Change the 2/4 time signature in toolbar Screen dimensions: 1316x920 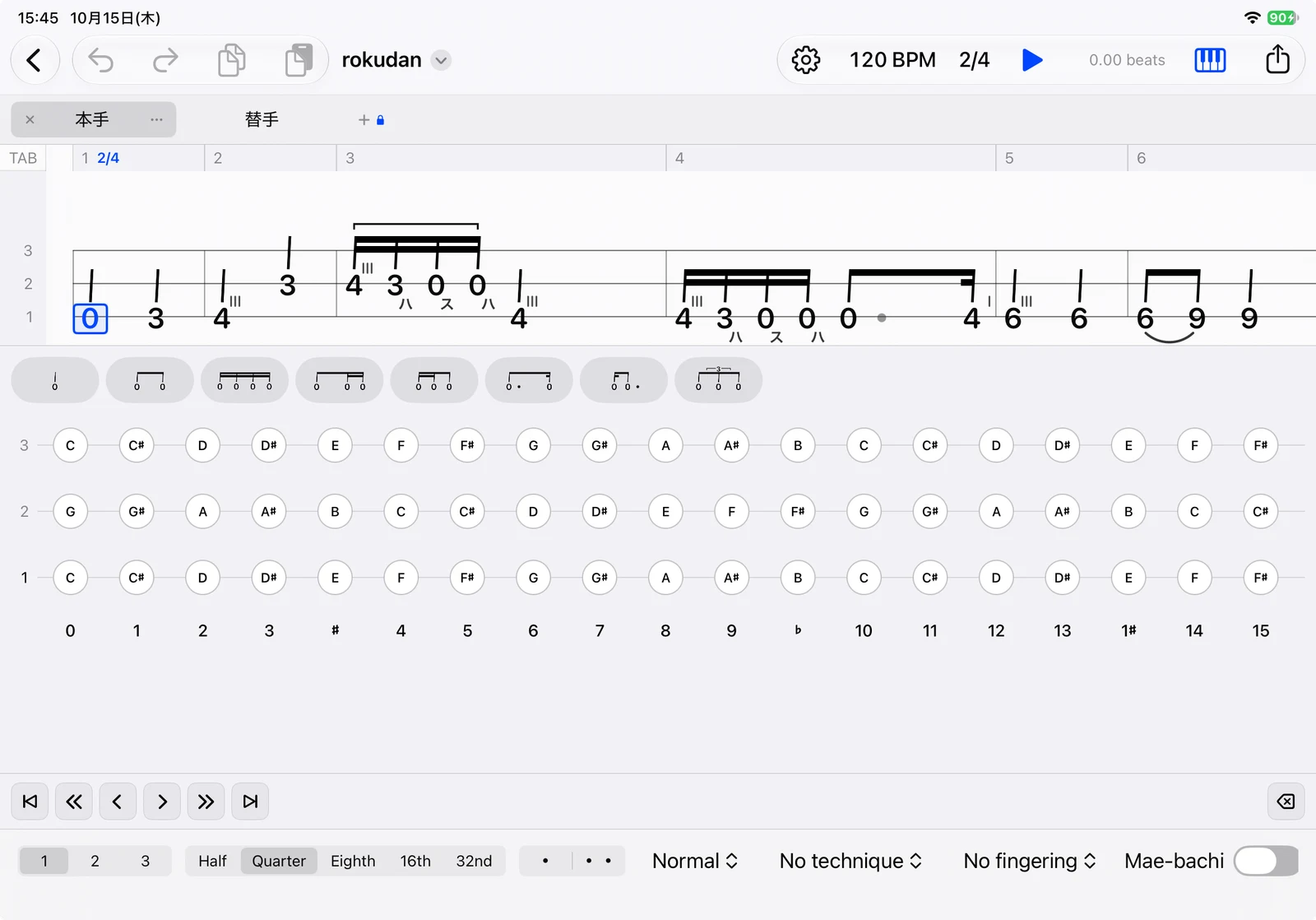(974, 60)
